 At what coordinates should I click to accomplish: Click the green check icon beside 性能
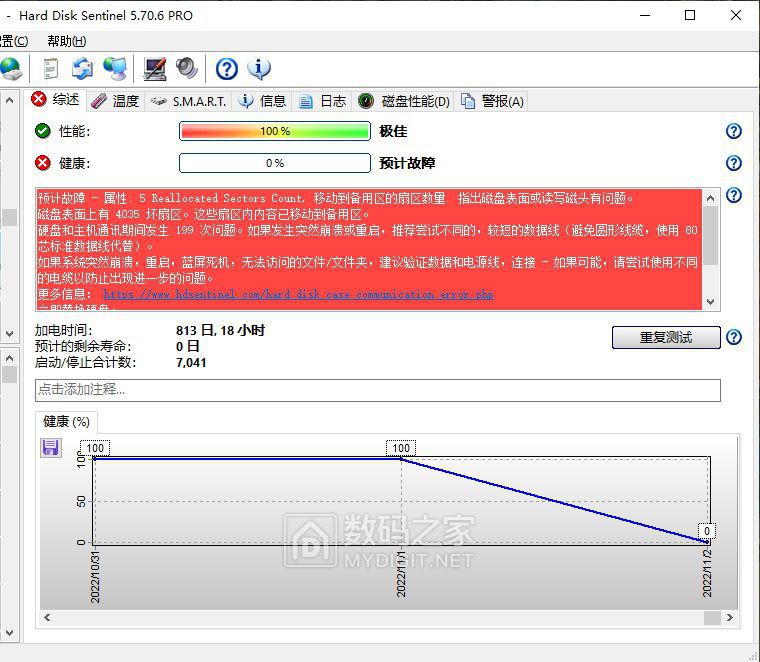pyautogui.click(x=43, y=131)
